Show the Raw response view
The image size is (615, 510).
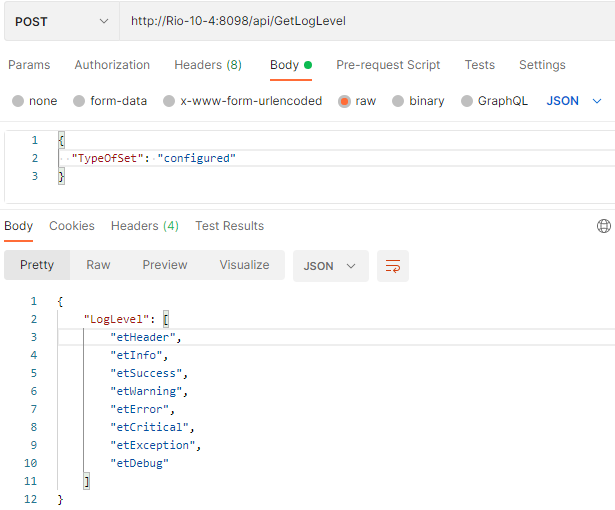tap(98, 265)
